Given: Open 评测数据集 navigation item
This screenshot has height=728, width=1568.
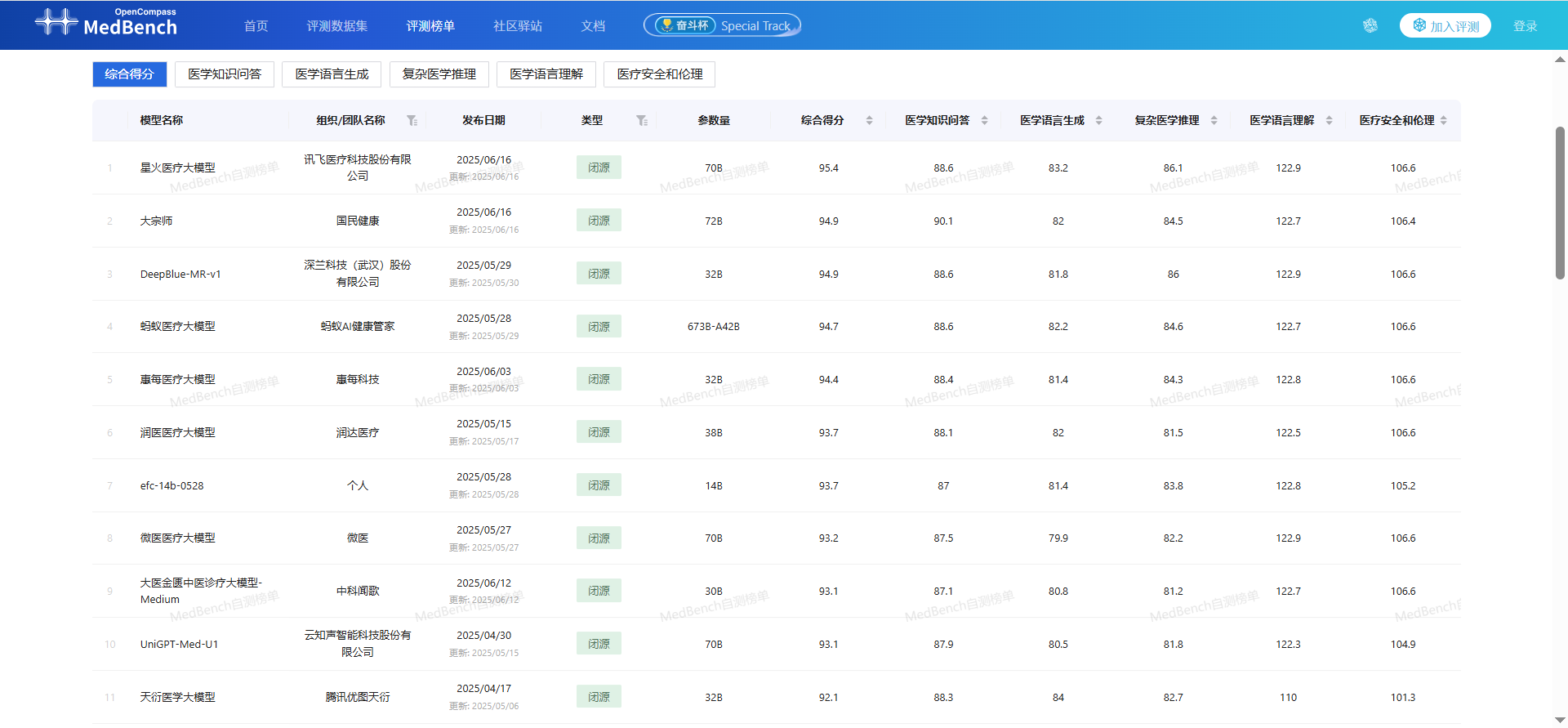Looking at the screenshot, I should coord(337,26).
